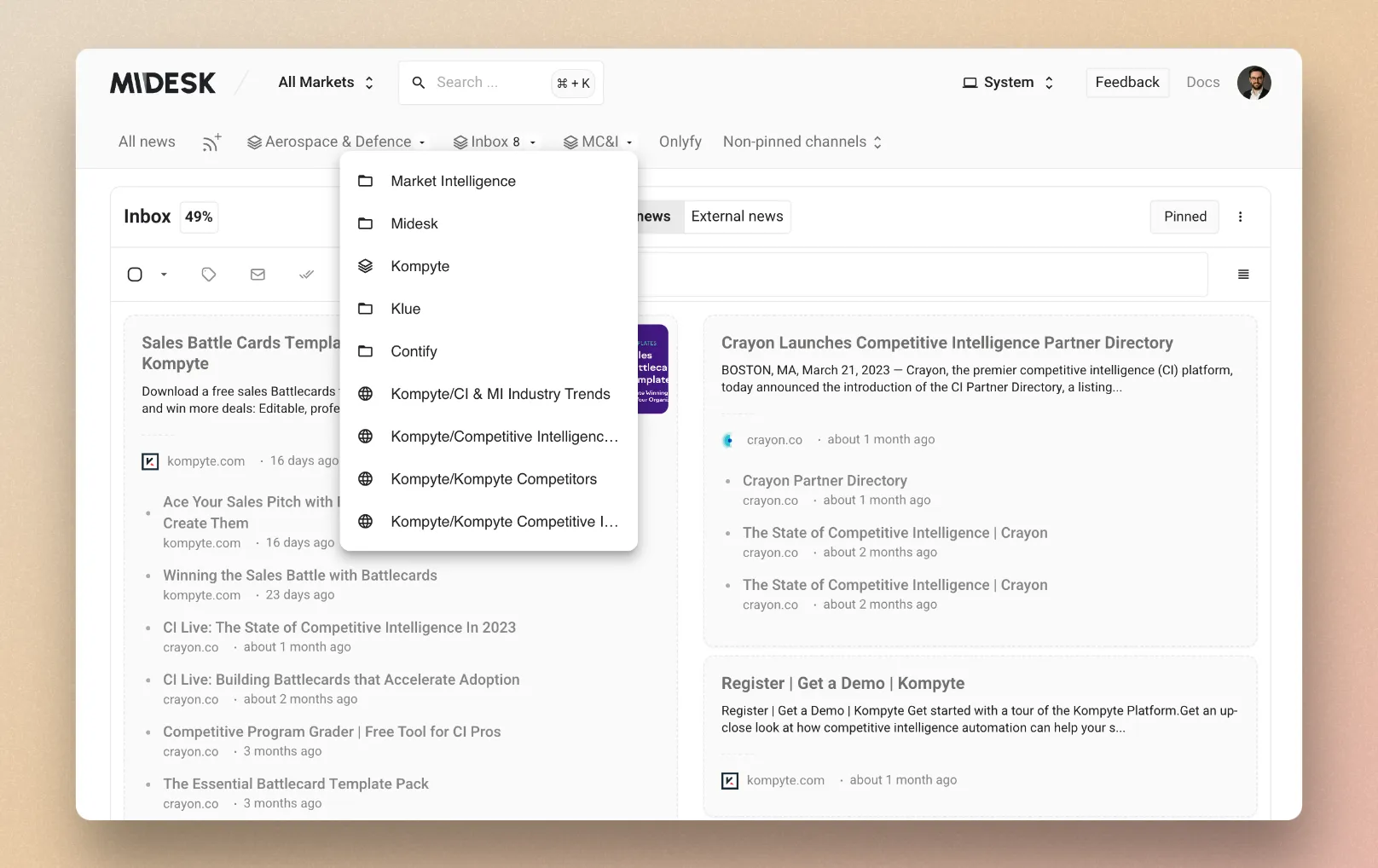Switch to External news tab
This screenshot has width=1378, height=868.
(737, 217)
